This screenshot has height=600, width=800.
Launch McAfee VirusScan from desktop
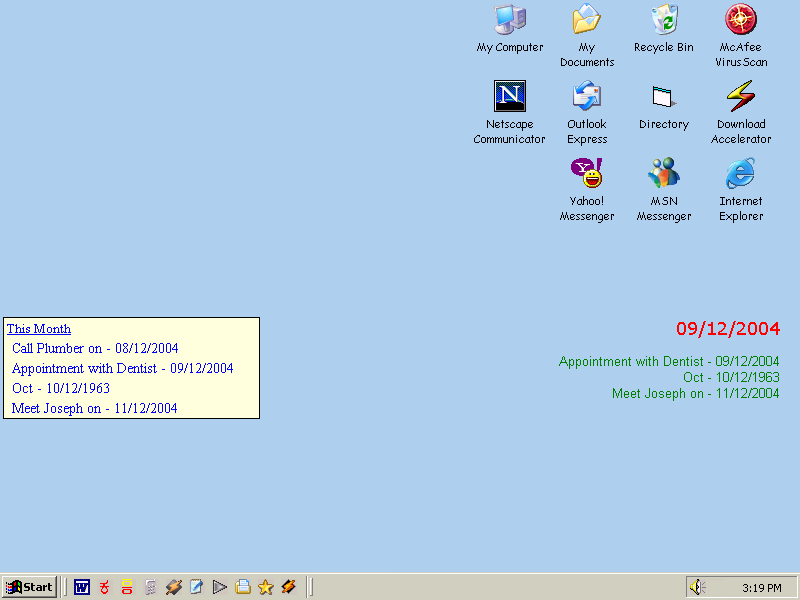[741, 20]
